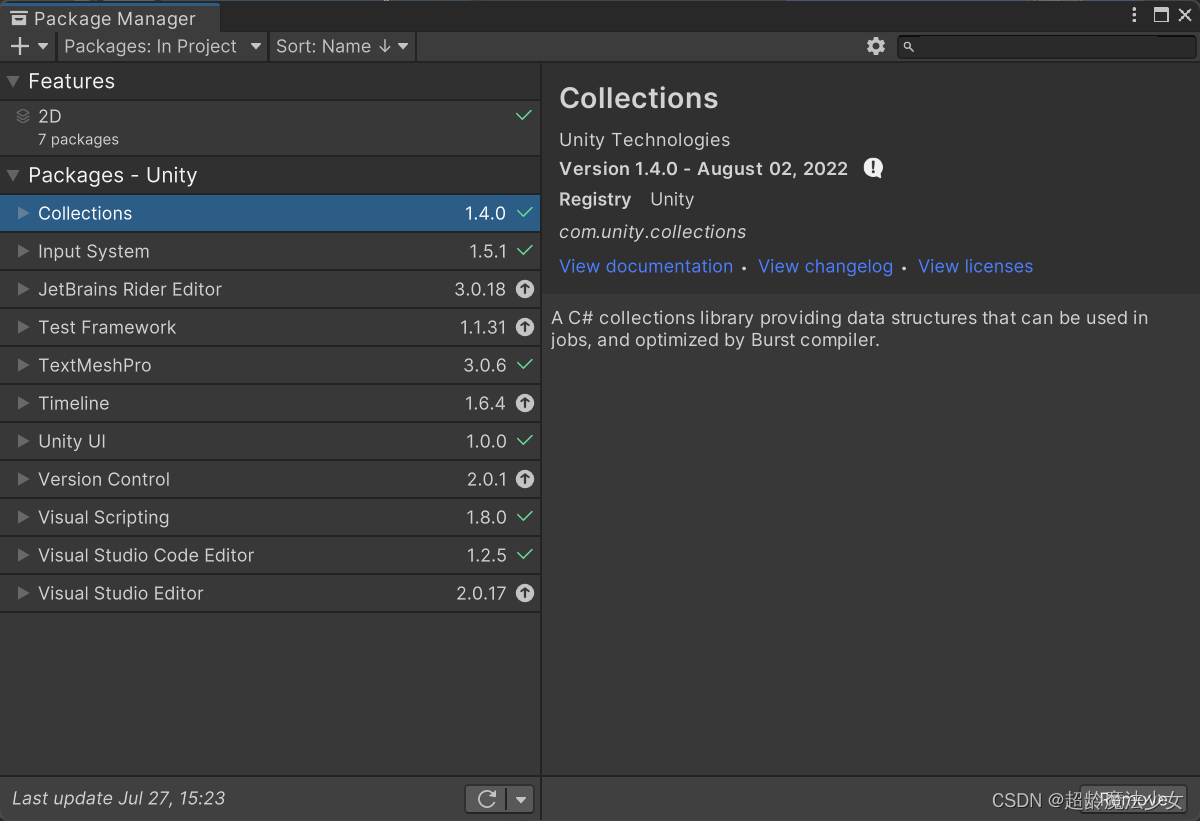Click the Version 1.4.0 date text

coord(703,168)
